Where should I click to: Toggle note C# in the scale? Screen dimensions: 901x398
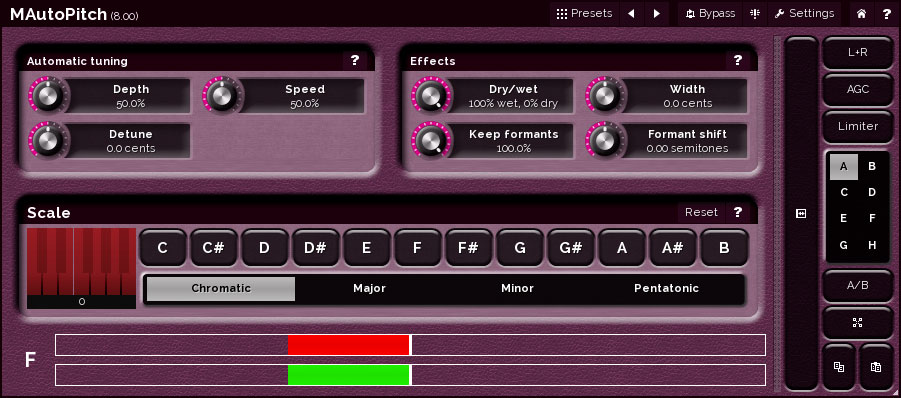click(x=214, y=248)
